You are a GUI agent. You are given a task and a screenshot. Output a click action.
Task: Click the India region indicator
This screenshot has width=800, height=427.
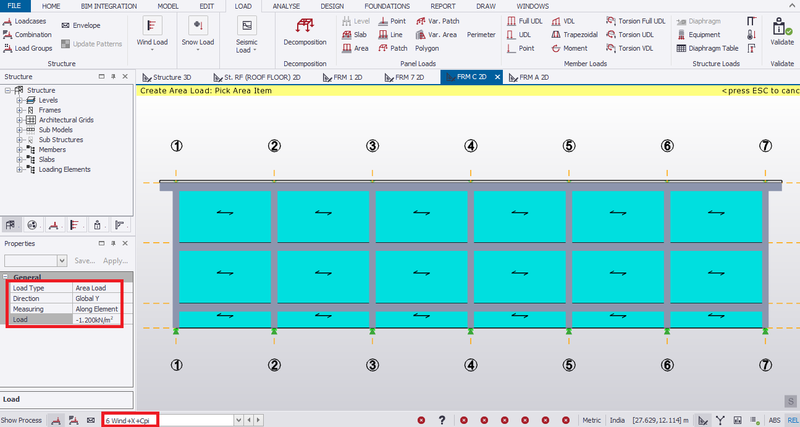(x=617, y=420)
